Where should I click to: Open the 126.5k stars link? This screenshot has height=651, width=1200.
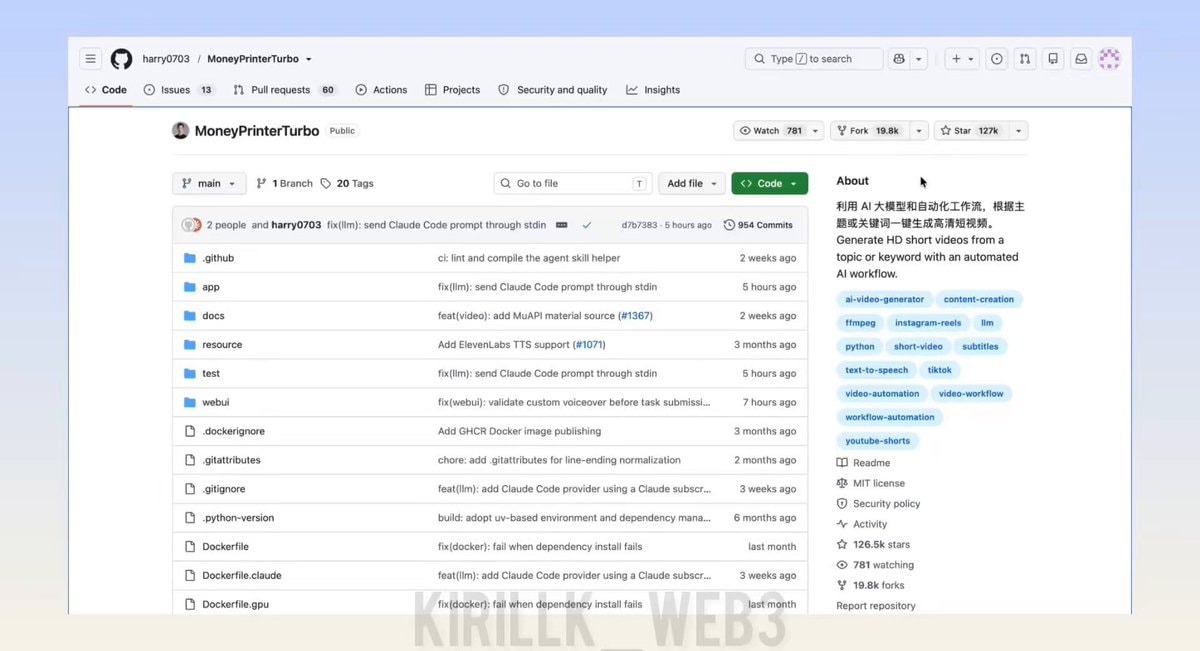click(x=873, y=545)
